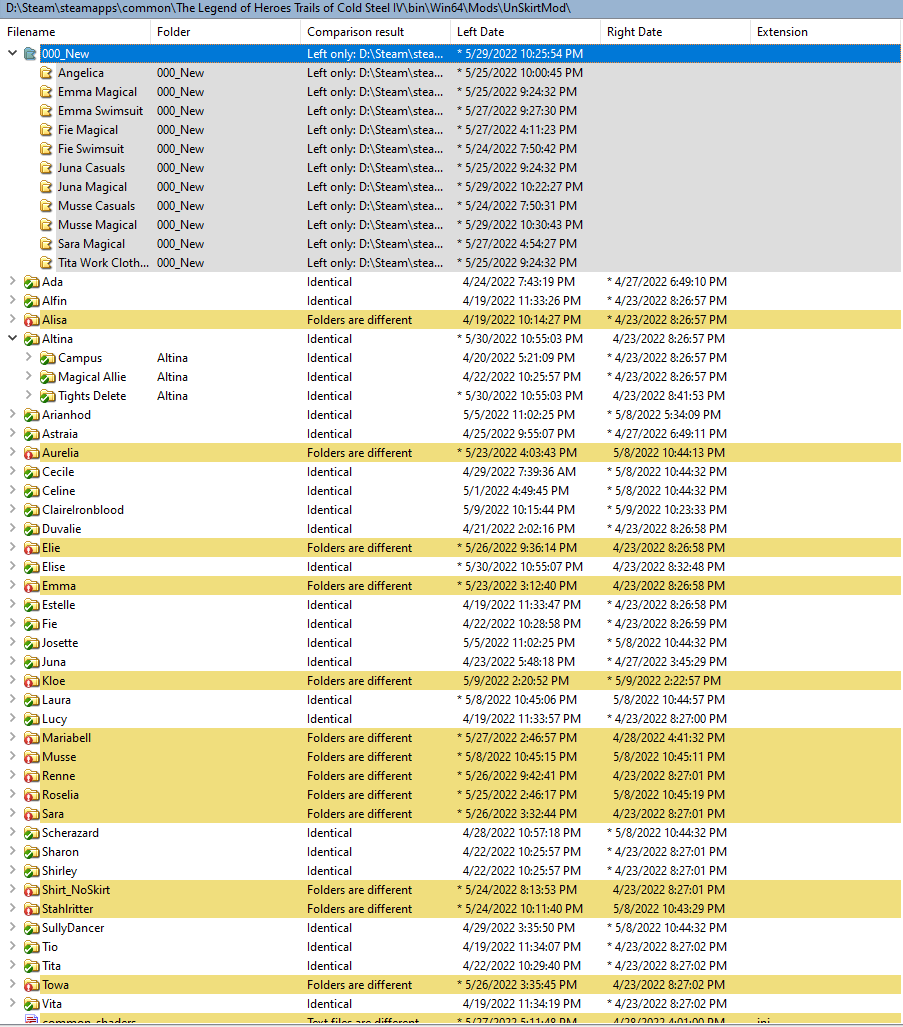This screenshot has width=903, height=1027.
Task: Click the Fie Magical folder icon
Action: click(x=46, y=130)
